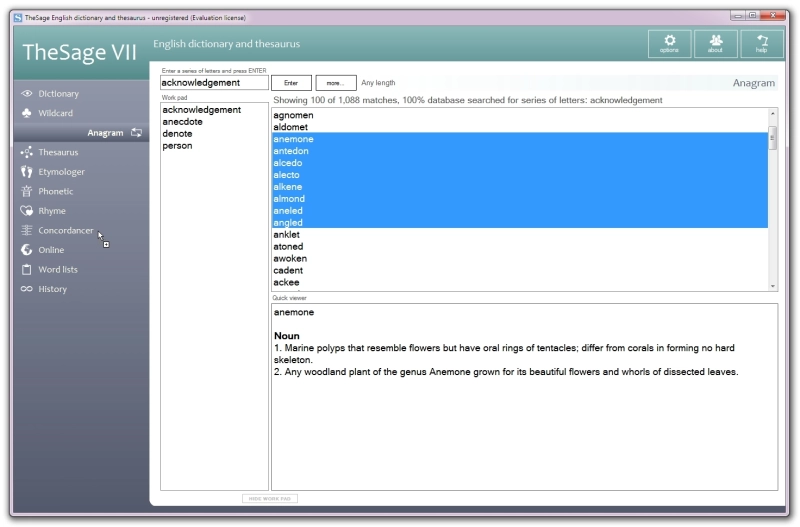800x527 pixels.
Task: Click 'Noun' heading in Quick viewer
Action: [287, 336]
